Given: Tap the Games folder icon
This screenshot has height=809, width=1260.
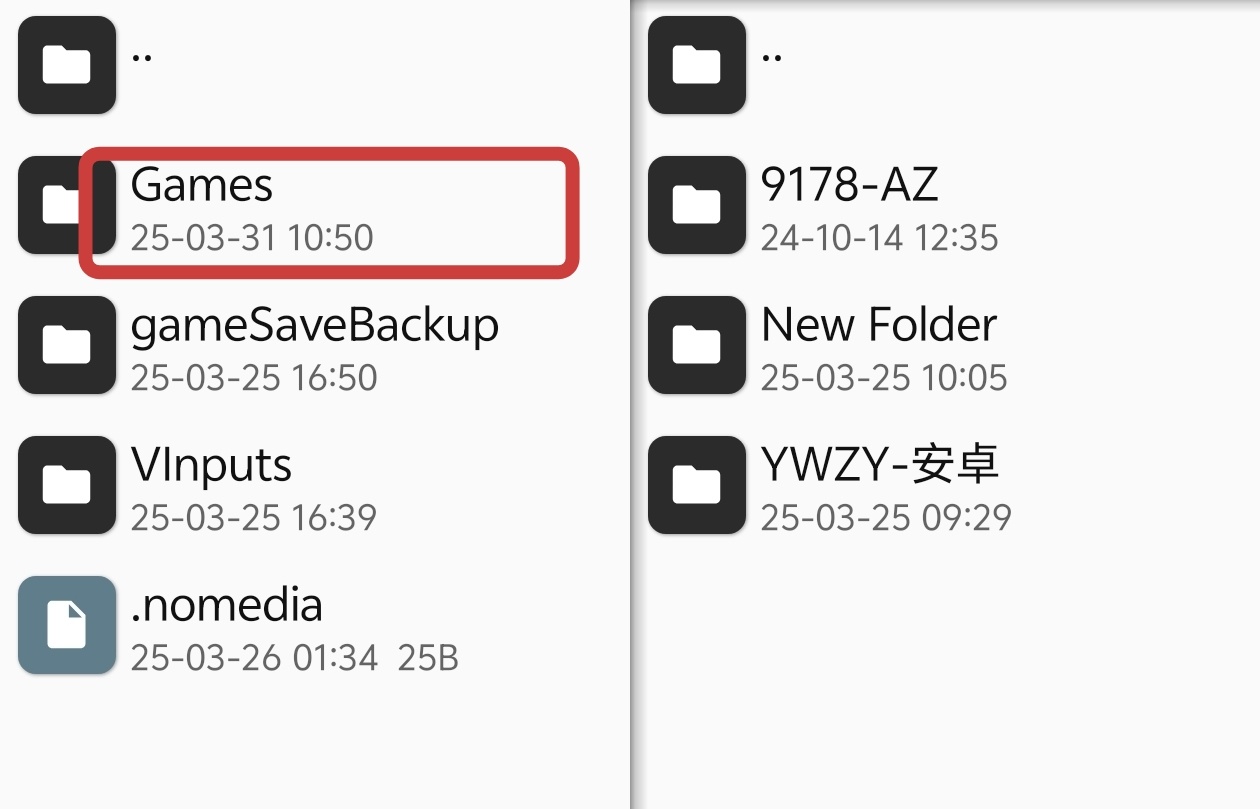Looking at the screenshot, I should pos(50,205).
